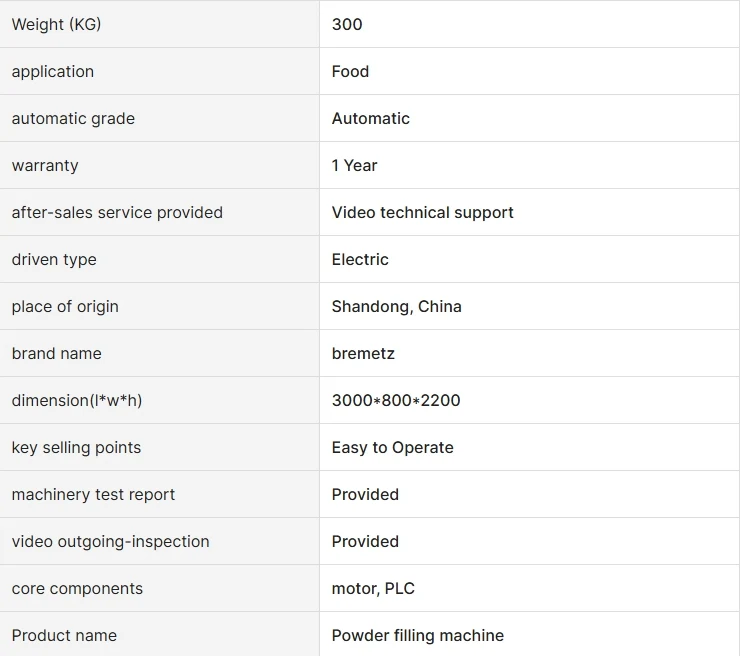Click the Easy to Operate value
The width and height of the screenshot is (742, 656).
(x=393, y=447)
